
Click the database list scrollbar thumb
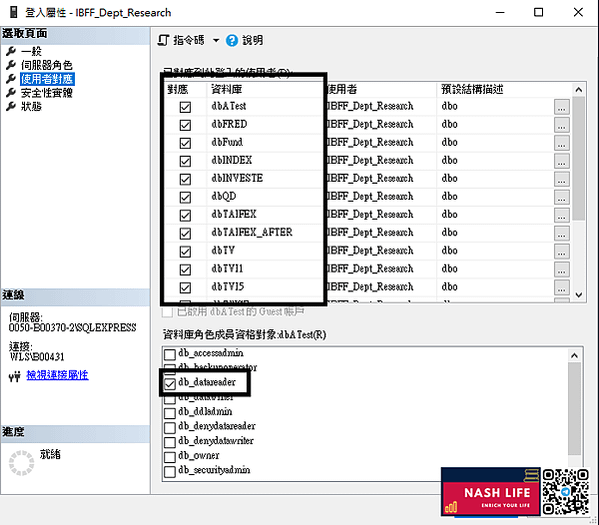click(578, 159)
